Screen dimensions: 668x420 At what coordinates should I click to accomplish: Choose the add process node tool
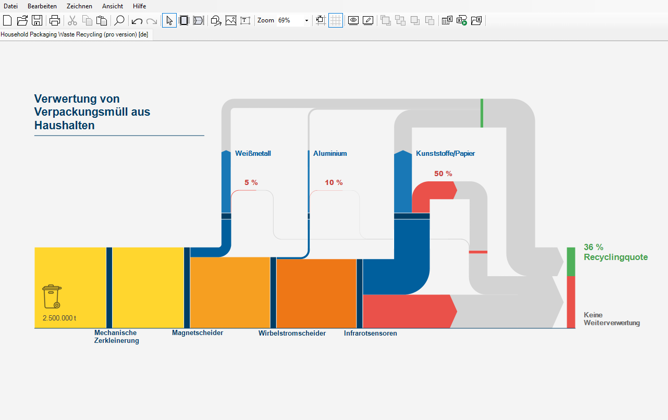184,20
